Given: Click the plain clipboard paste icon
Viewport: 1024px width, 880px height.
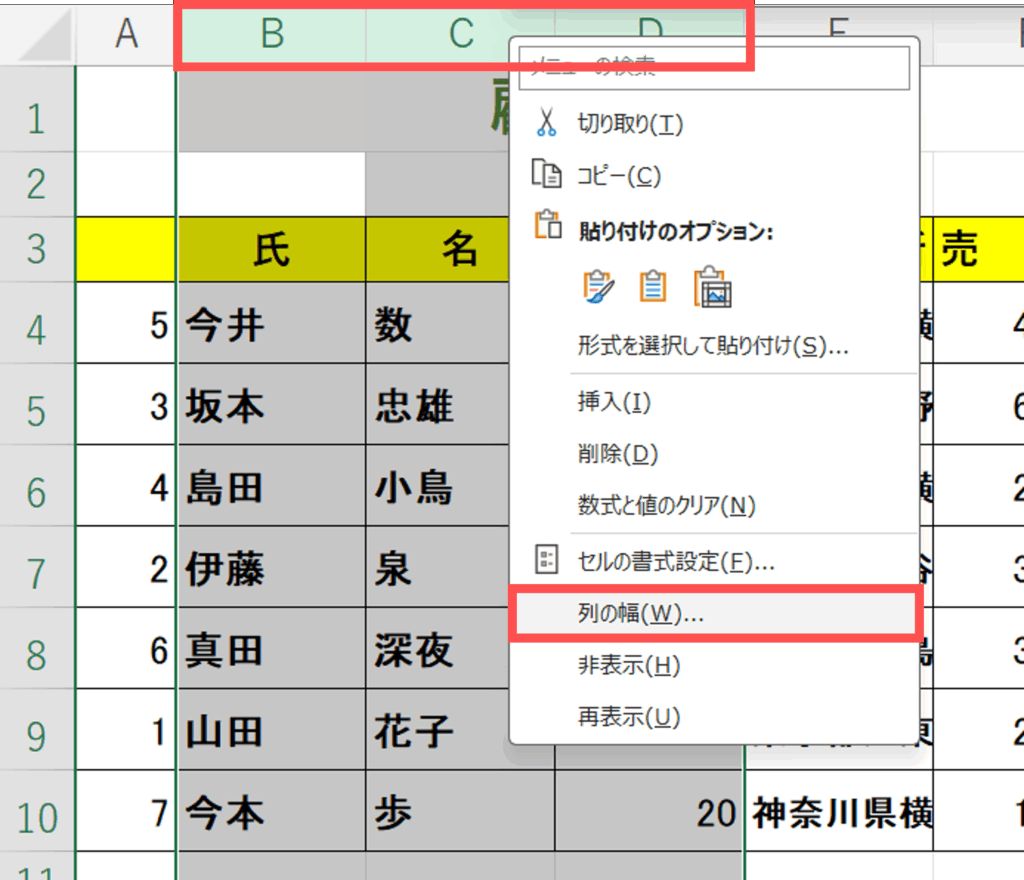Looking at the screenshot, I should 653,287.
